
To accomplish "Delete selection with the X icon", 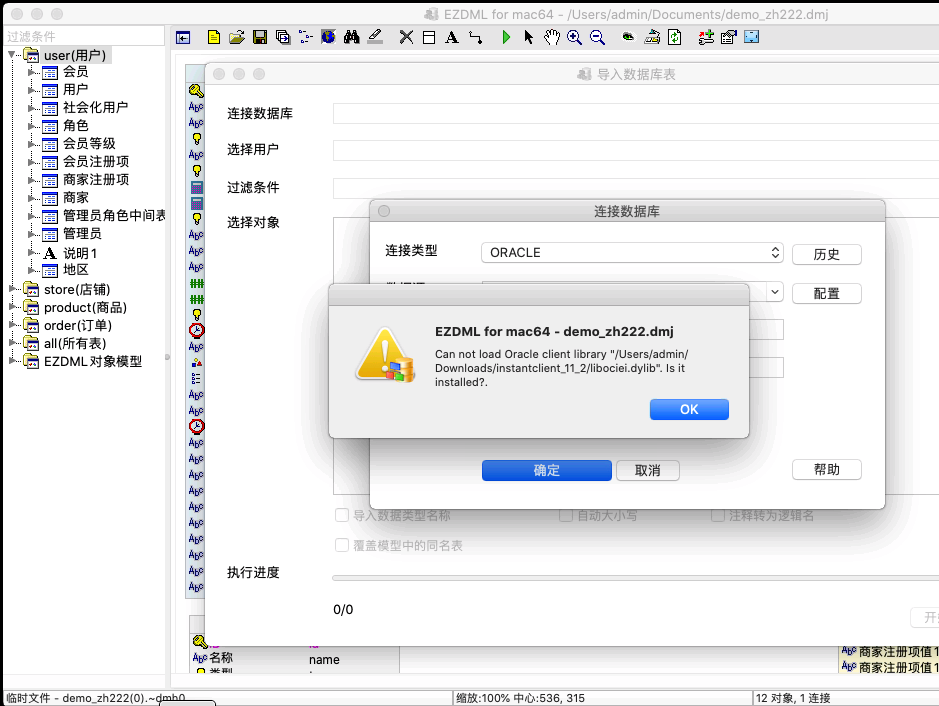I will (406, 37).
